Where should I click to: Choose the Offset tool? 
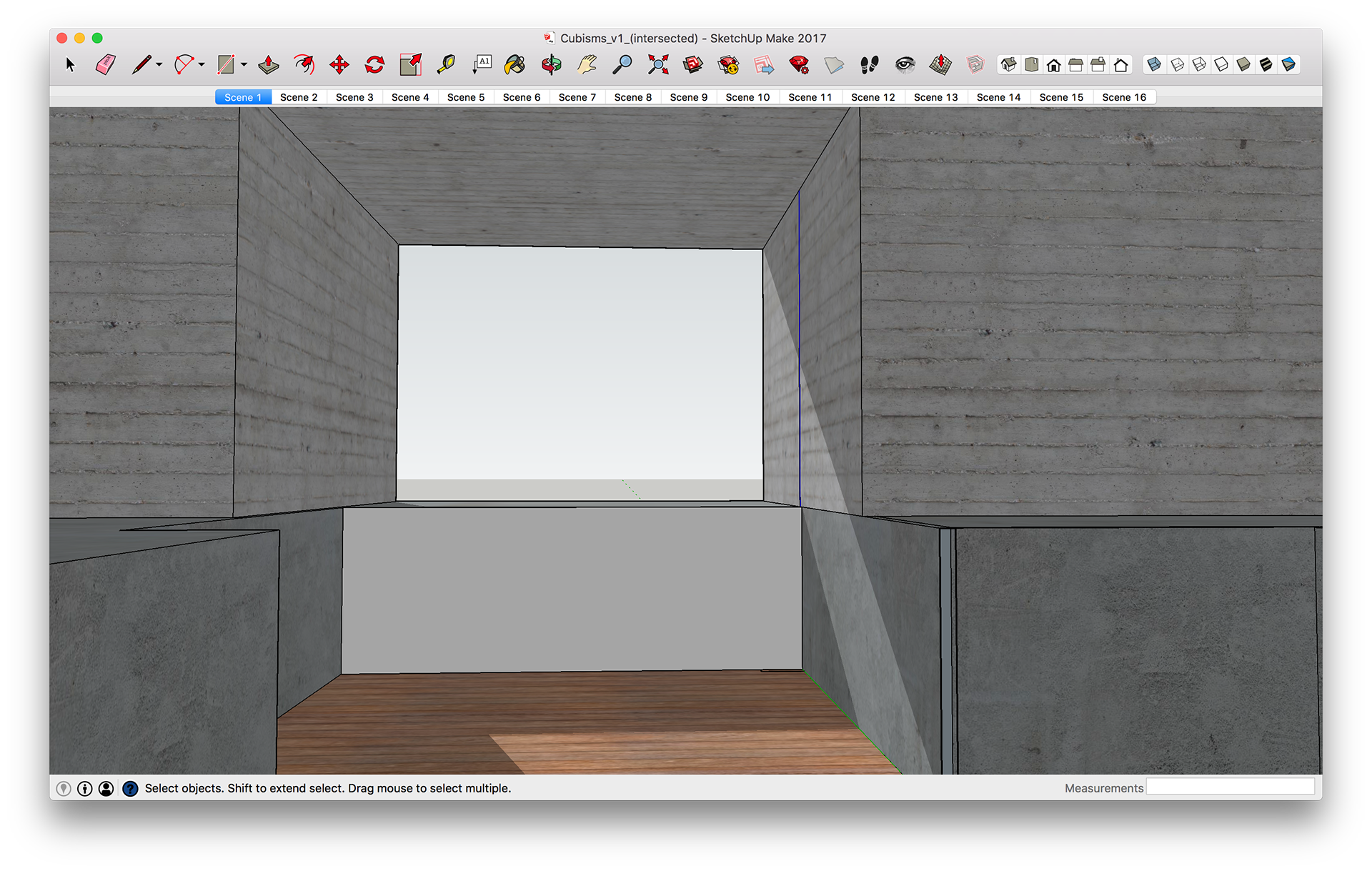click(304, 65)
